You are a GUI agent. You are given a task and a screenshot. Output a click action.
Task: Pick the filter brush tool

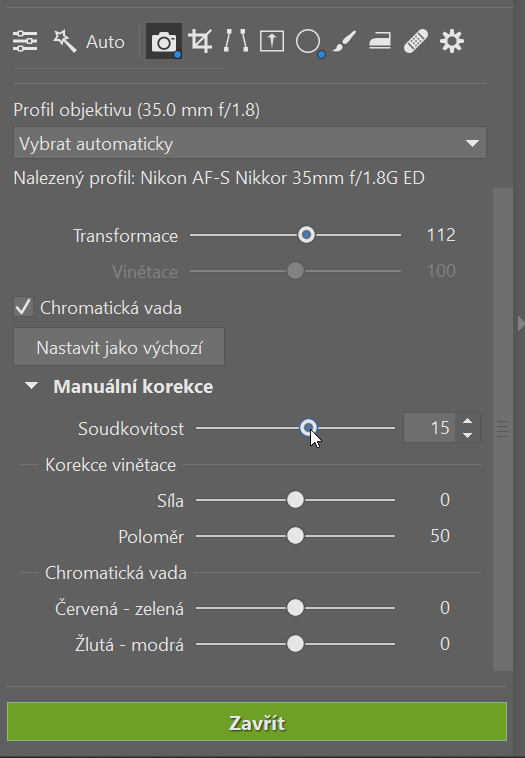[x=344, y=42]
